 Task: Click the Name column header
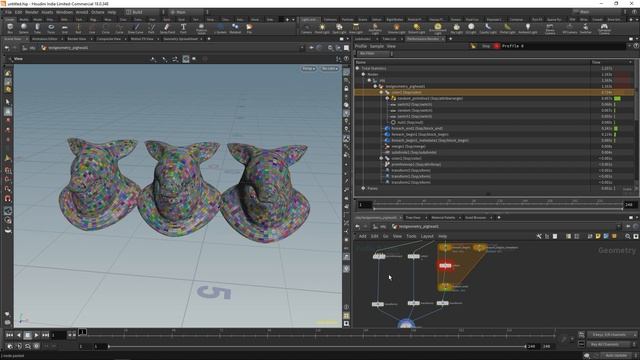(472, 62)
